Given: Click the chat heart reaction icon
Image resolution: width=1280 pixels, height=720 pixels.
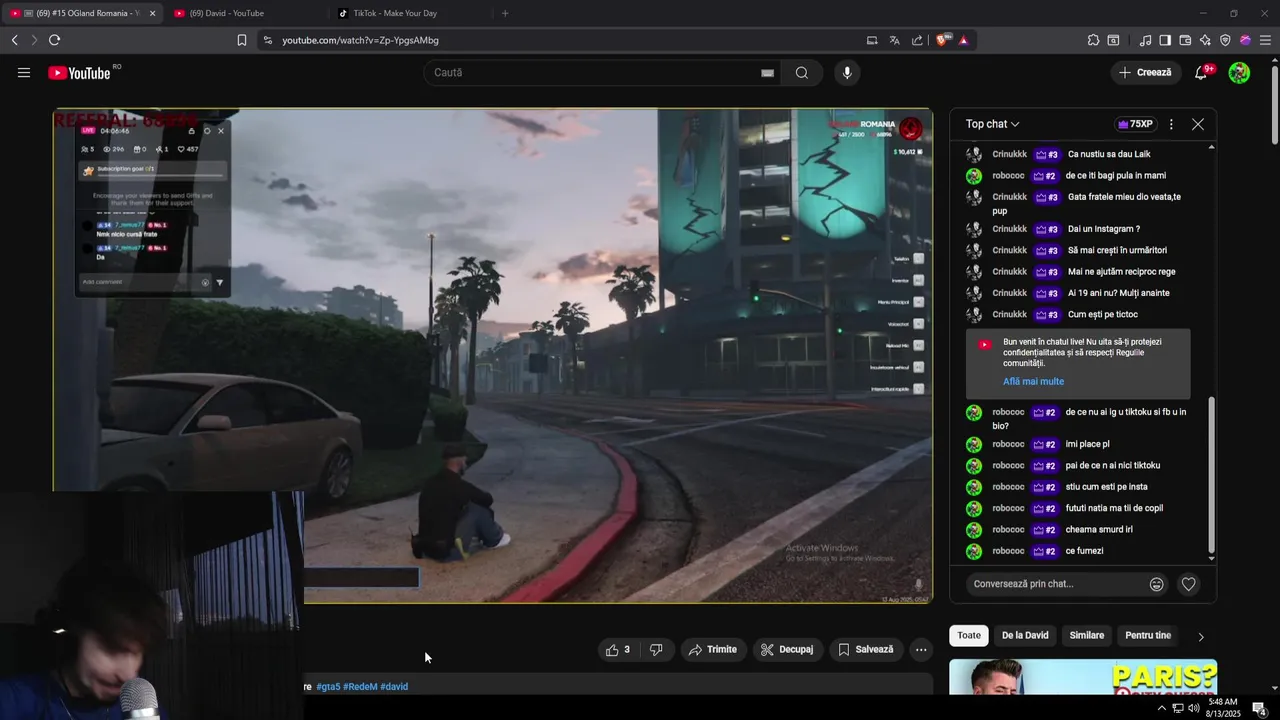Looking at the screenshot, I should [x=1188, y=584].
